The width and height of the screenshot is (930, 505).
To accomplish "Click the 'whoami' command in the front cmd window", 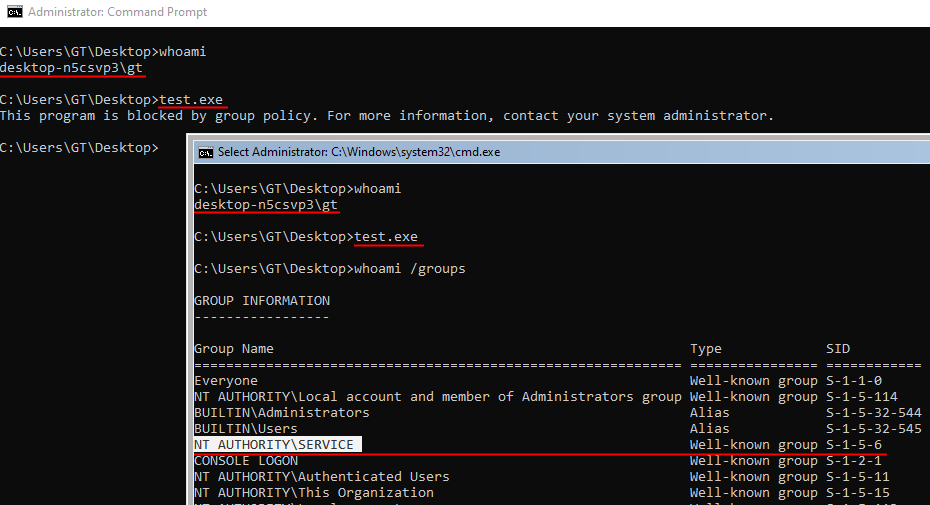I will (377, 189).
